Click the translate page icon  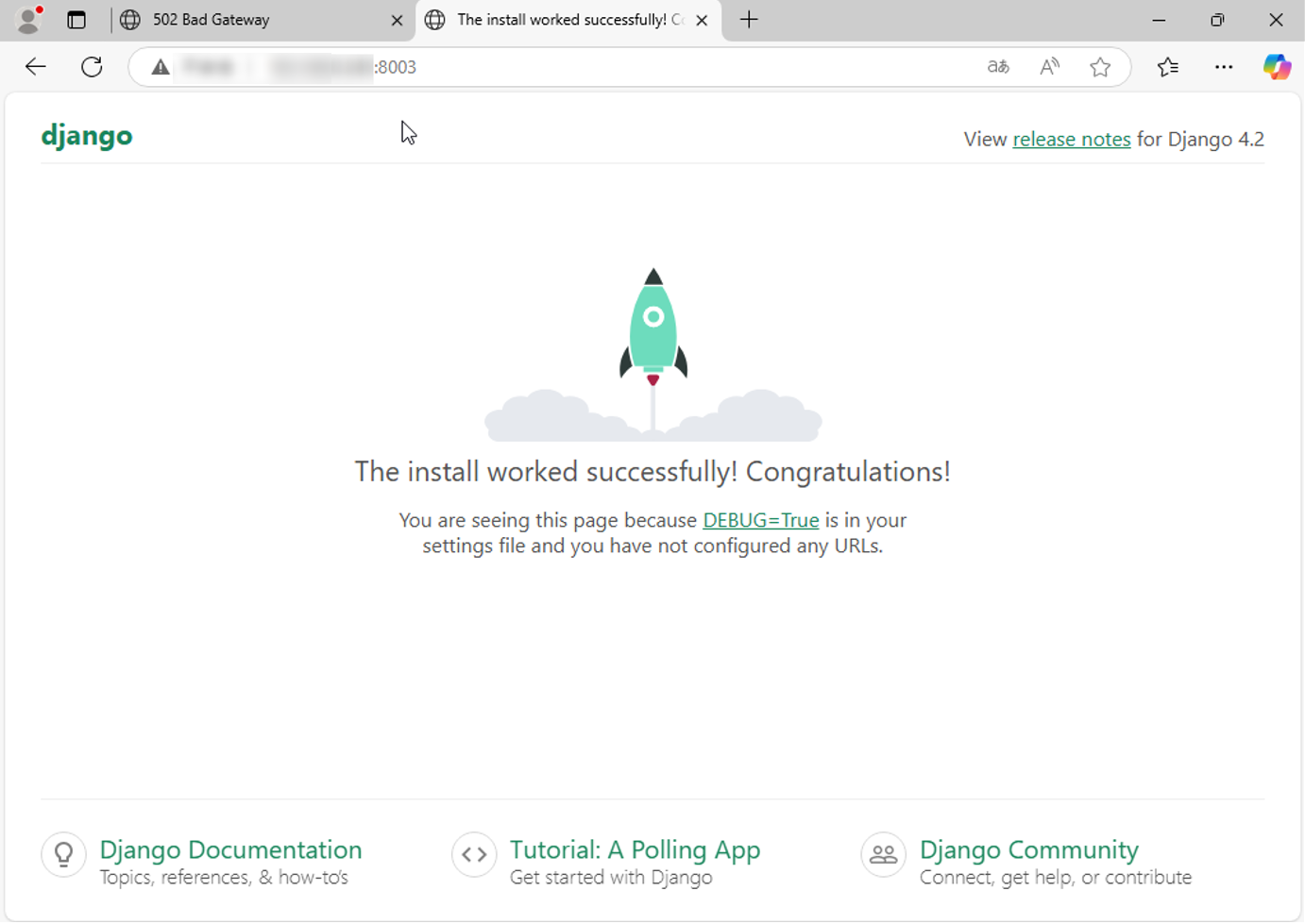(x=998, y=67)
